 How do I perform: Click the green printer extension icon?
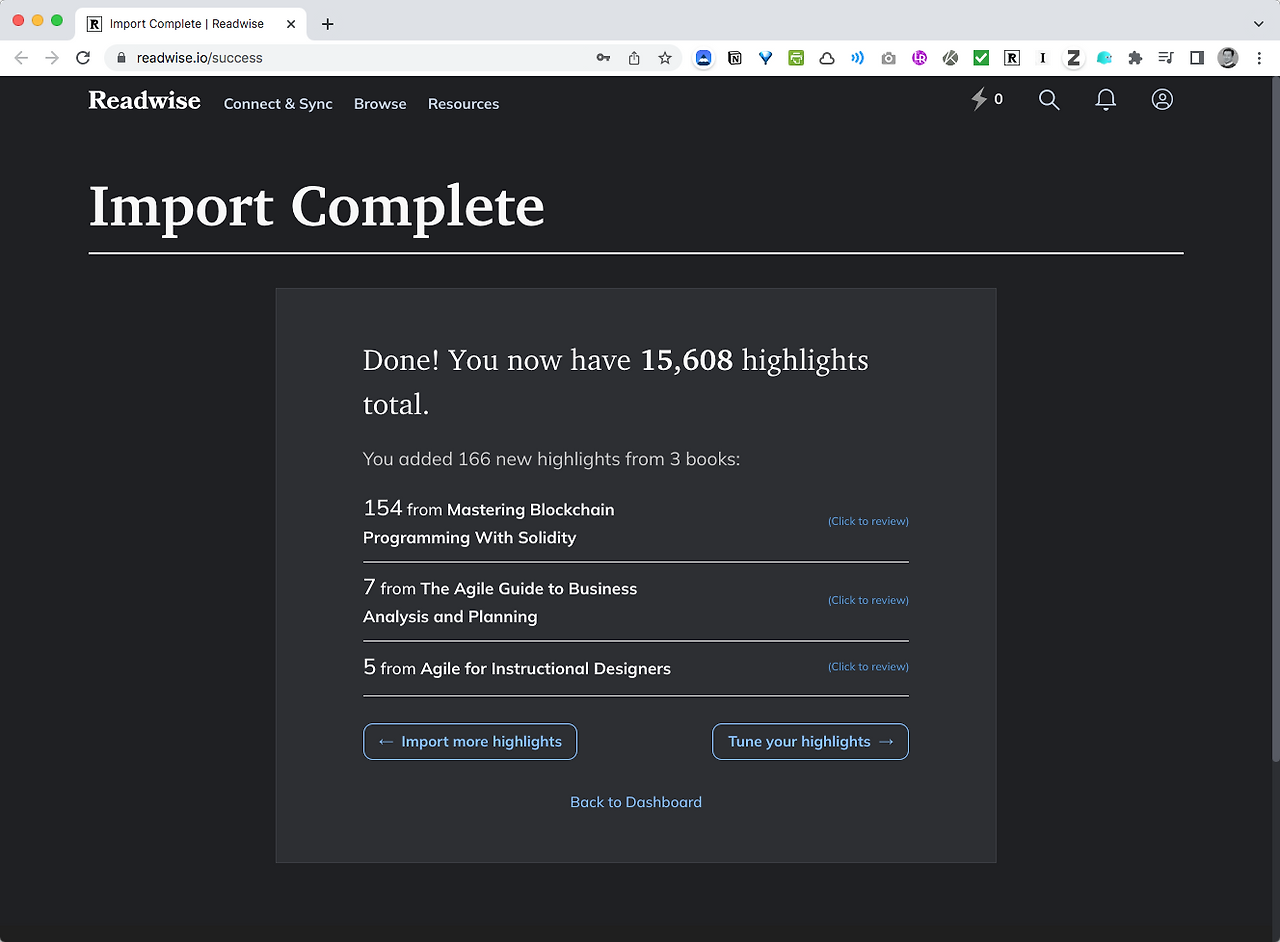coord(796,58)
